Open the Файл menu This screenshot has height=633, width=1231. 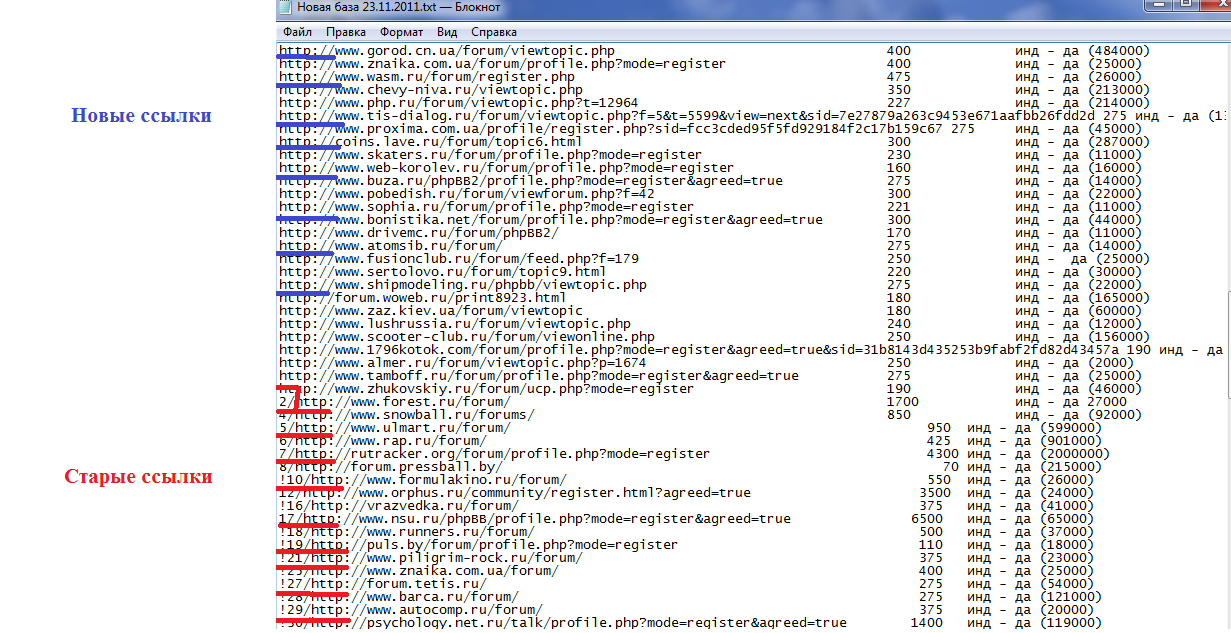(297, 32)
